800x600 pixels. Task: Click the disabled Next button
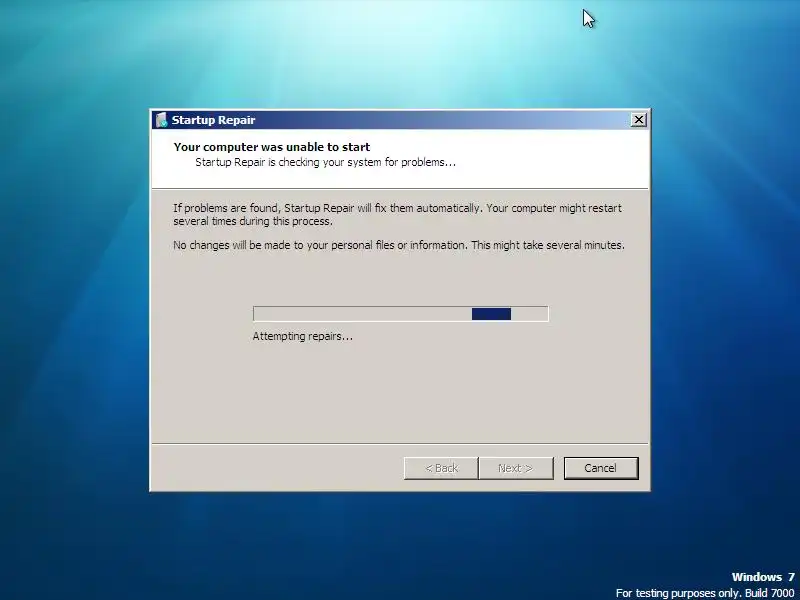pyautogui.click(x=516, y=468)
